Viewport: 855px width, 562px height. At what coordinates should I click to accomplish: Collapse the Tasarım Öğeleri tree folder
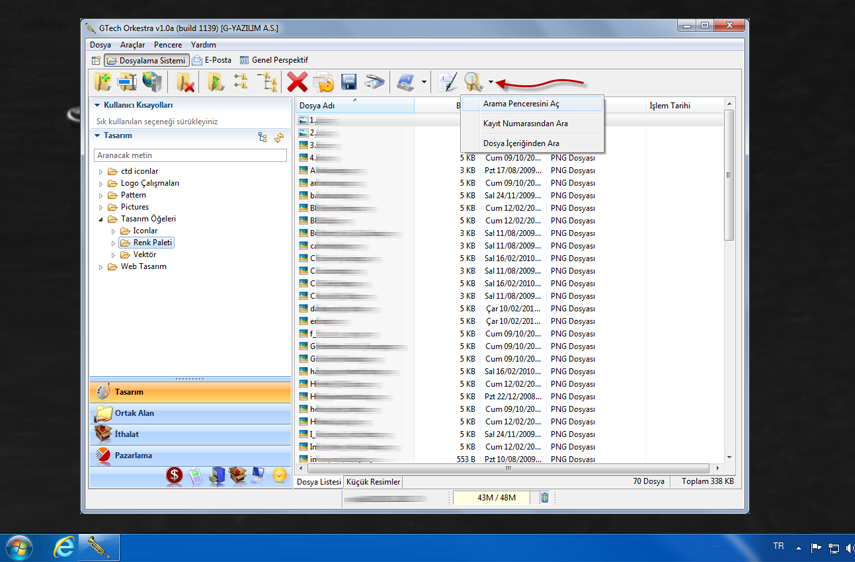[x=101, y=219]
